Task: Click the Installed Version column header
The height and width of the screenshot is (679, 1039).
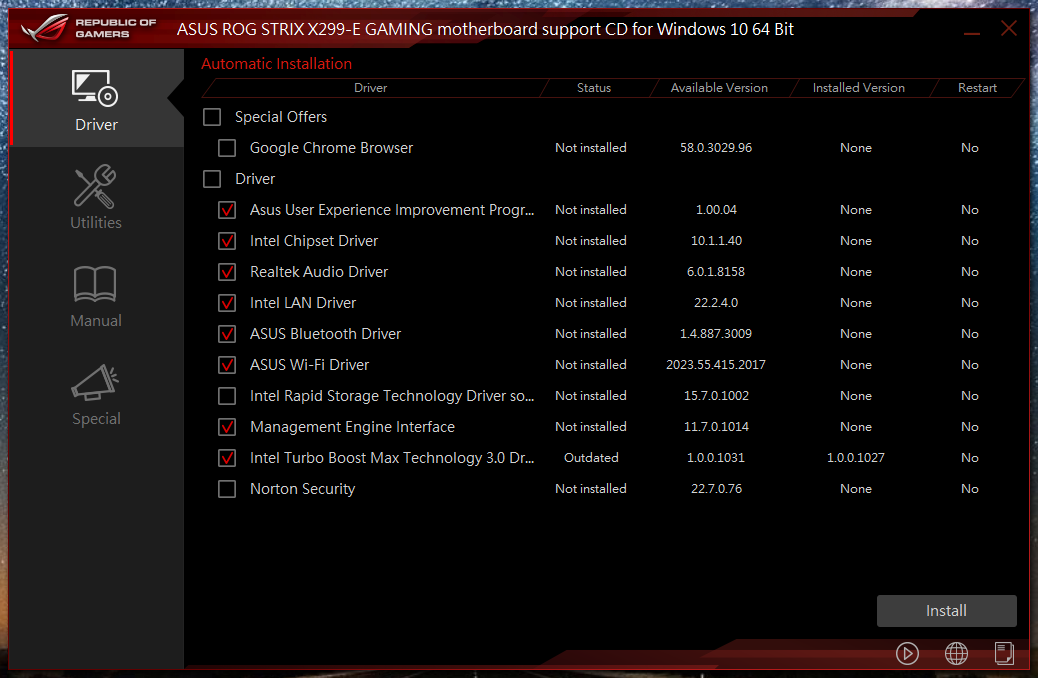Action: click(x=858, y=87)
